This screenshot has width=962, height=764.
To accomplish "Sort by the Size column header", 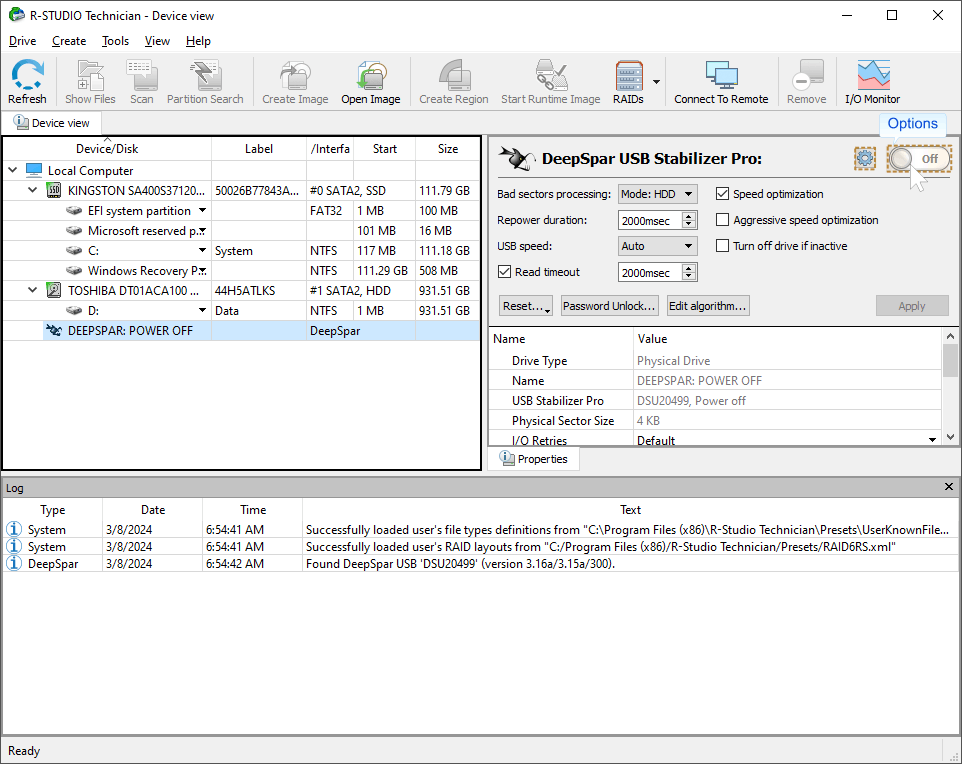I will 448,149.
